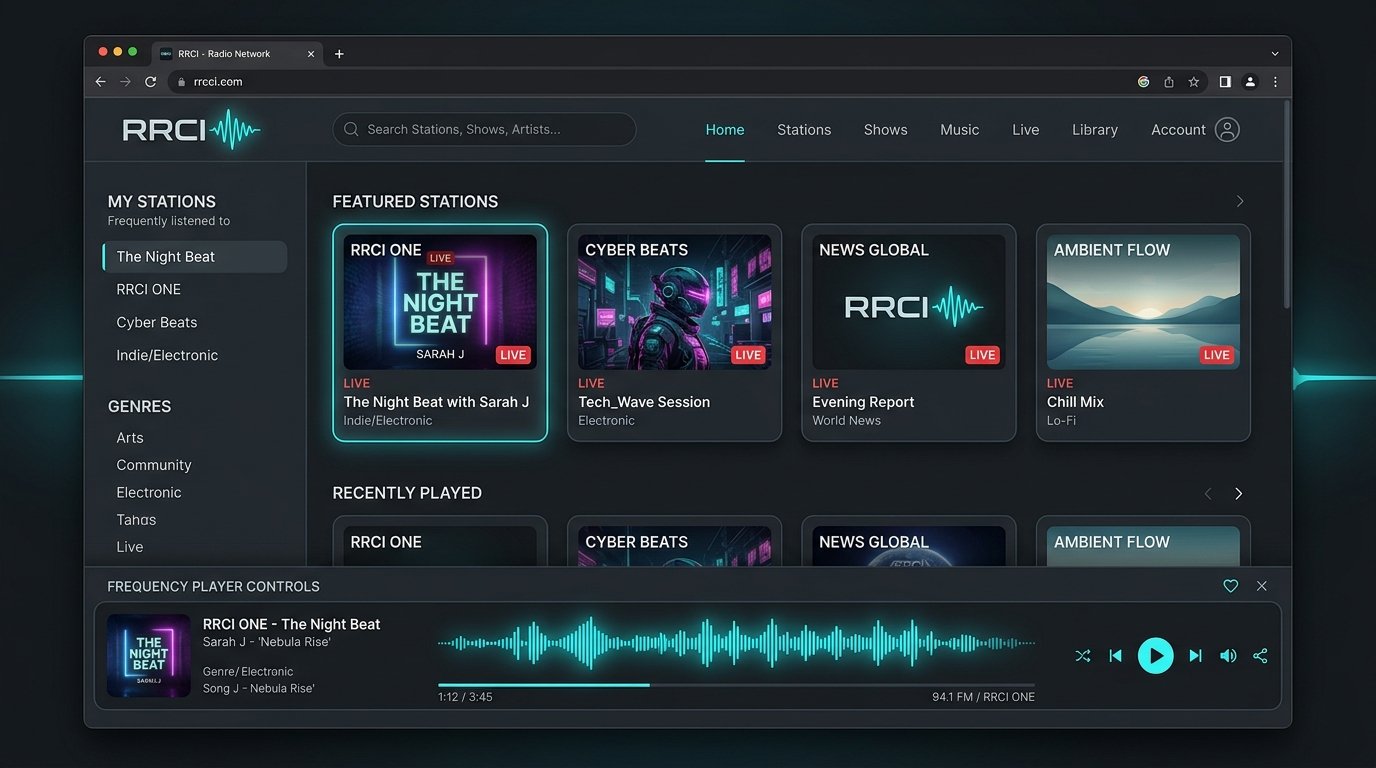Viewport: 1376px width, 768px height.
Task: Open the browser profile icon in toolbar
Action: point(1250,82)
